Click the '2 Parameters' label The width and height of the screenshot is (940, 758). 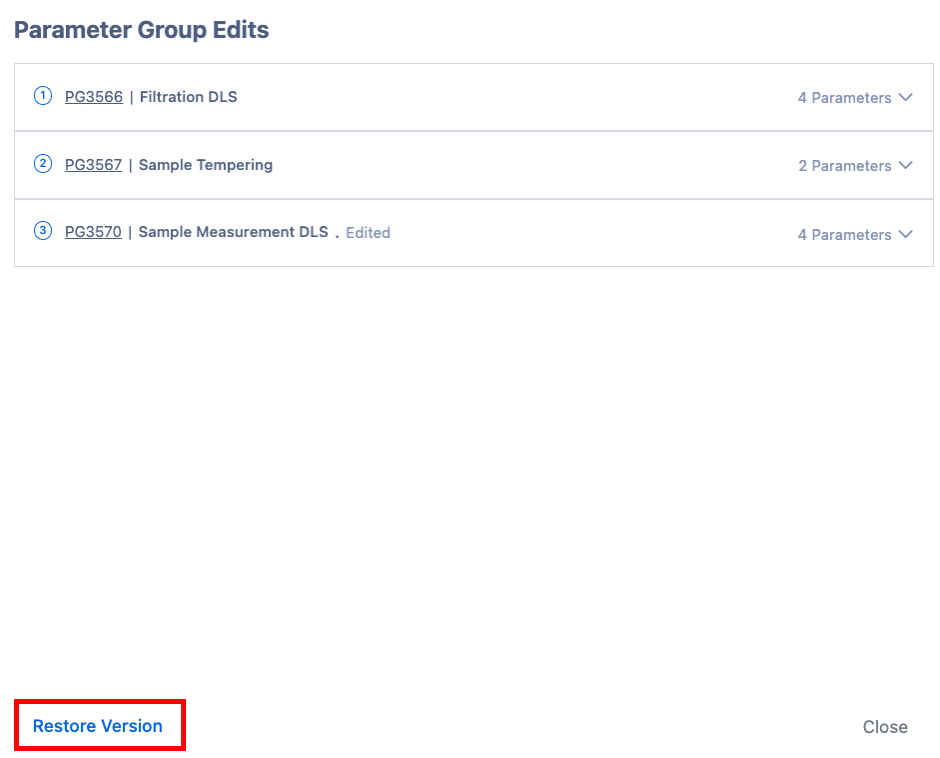pyautogui.click(x=844, y=166)
